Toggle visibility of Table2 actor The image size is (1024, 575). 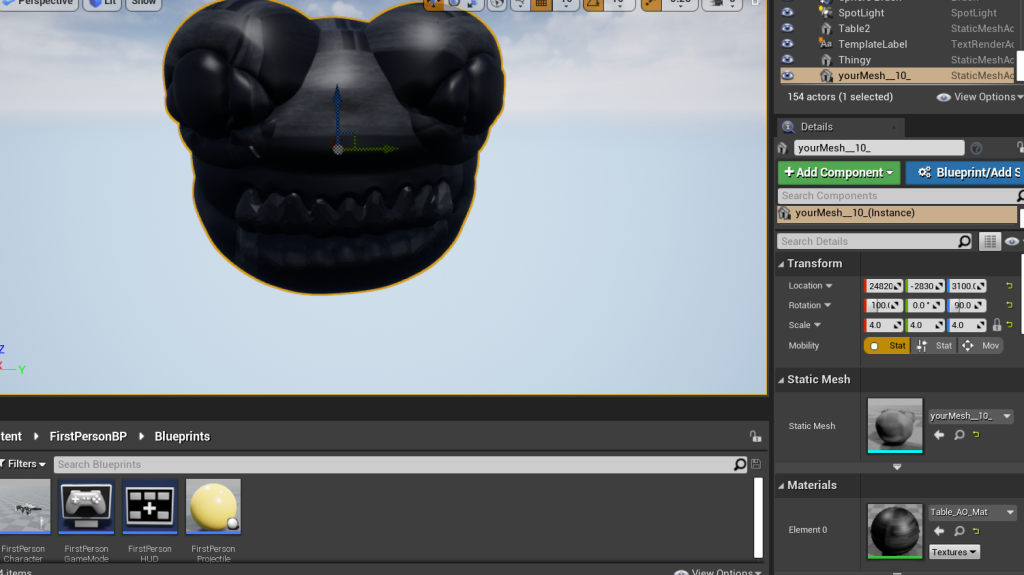[x=787, y=28]
